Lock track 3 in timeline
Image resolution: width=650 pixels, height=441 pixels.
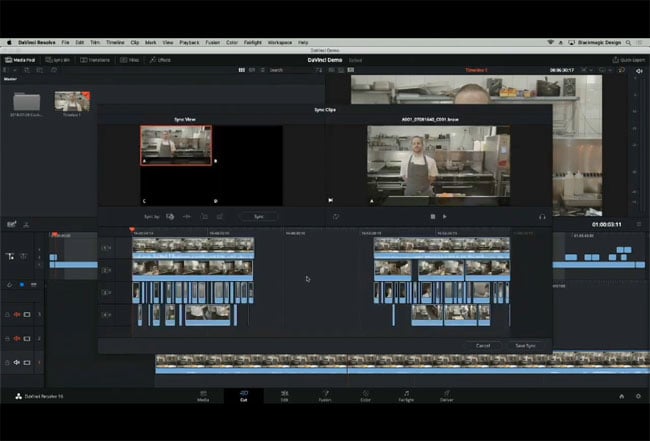[x=7, y=315]
